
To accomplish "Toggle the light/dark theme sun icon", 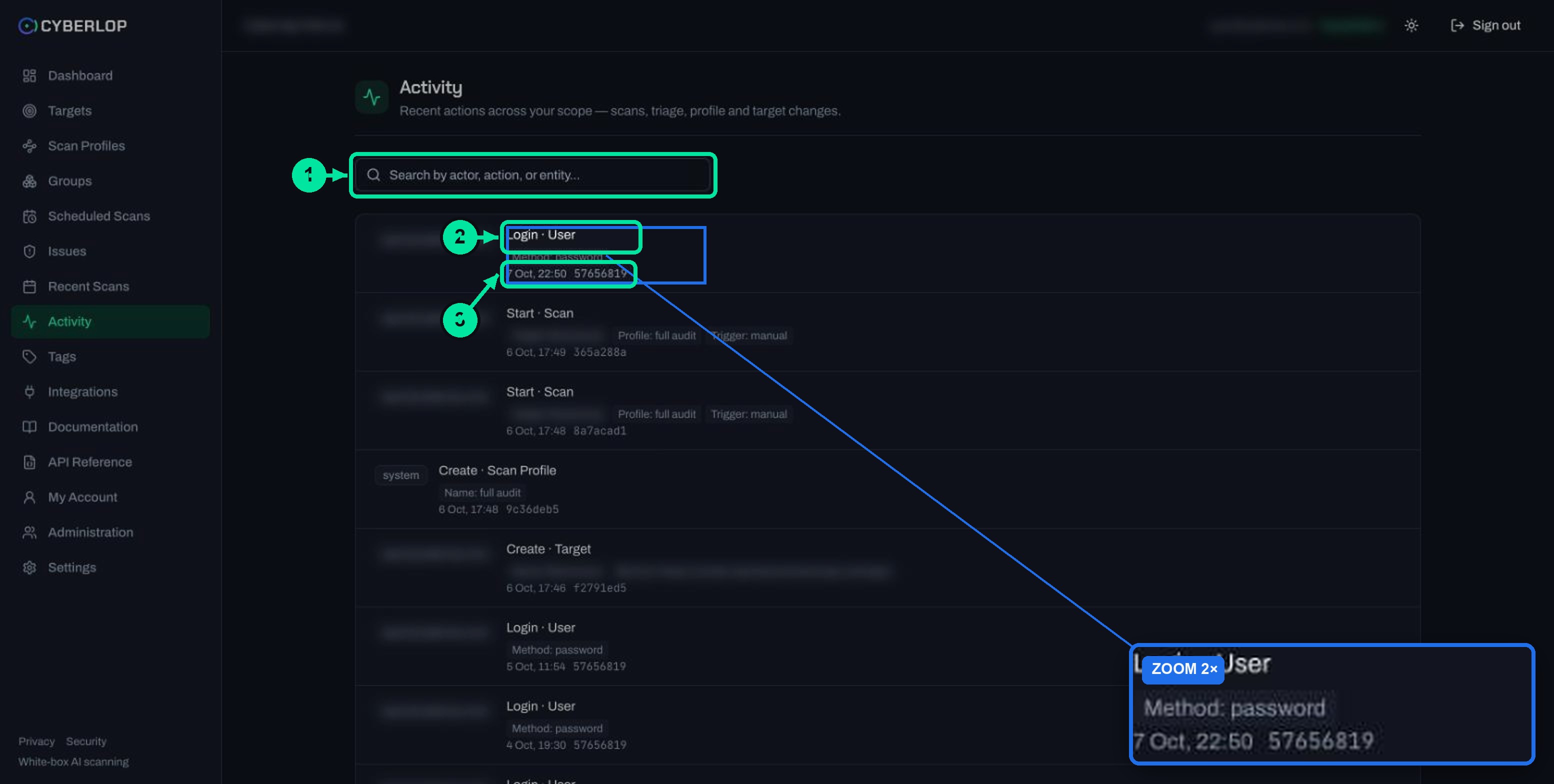I will (x=1410, y=25).
